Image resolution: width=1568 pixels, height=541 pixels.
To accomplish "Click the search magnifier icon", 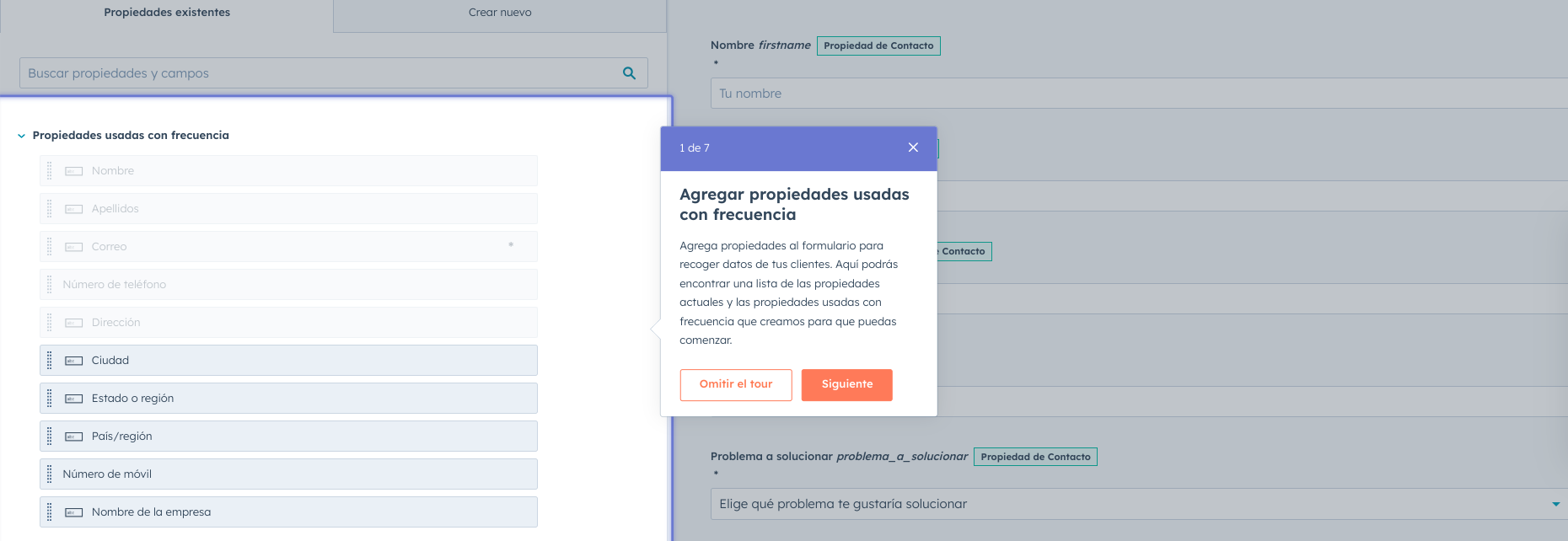I will click(629, 73).
